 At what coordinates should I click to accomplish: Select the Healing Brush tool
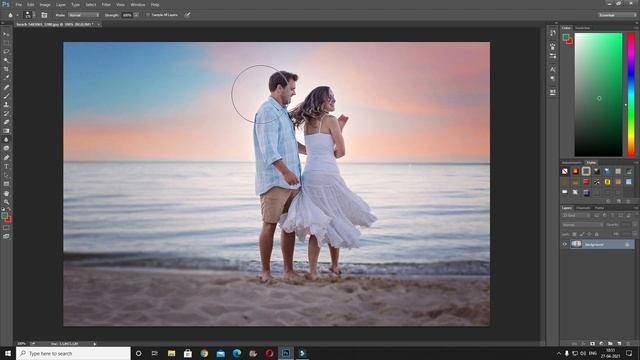[x=6, y=87]
